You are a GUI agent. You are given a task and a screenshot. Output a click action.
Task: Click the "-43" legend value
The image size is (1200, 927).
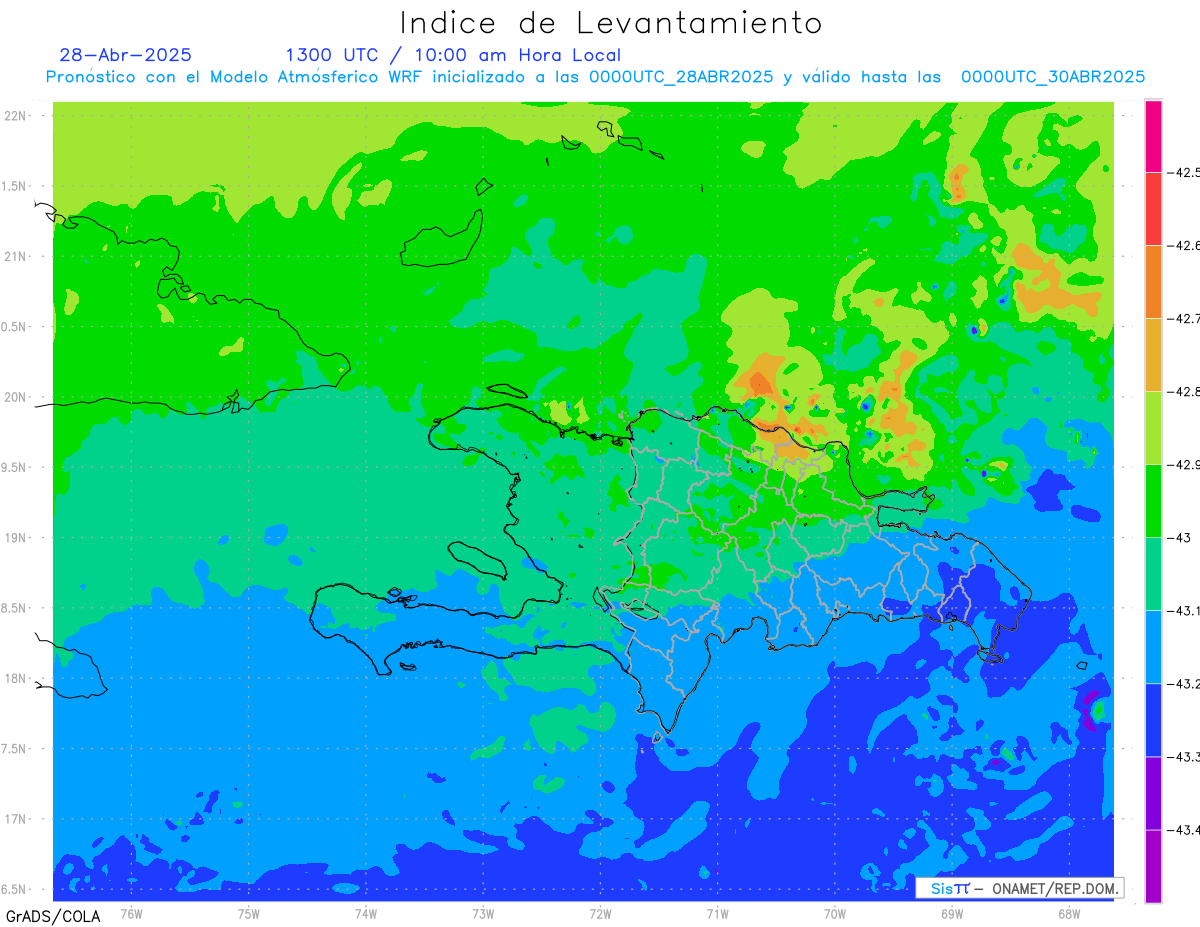point(1180,537)
